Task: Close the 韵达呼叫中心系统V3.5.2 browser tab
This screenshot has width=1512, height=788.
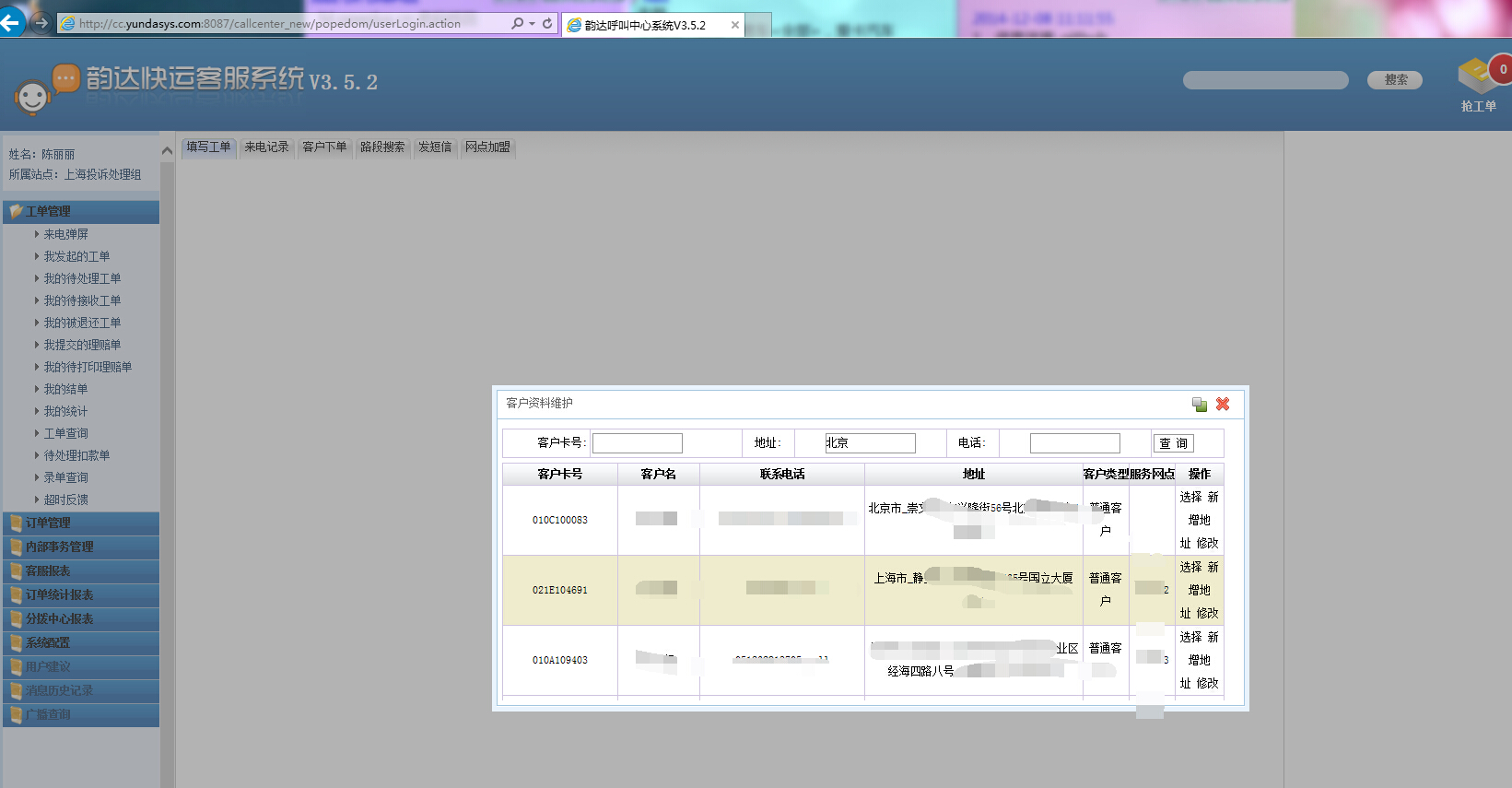Action: click(x=734, y=25)
